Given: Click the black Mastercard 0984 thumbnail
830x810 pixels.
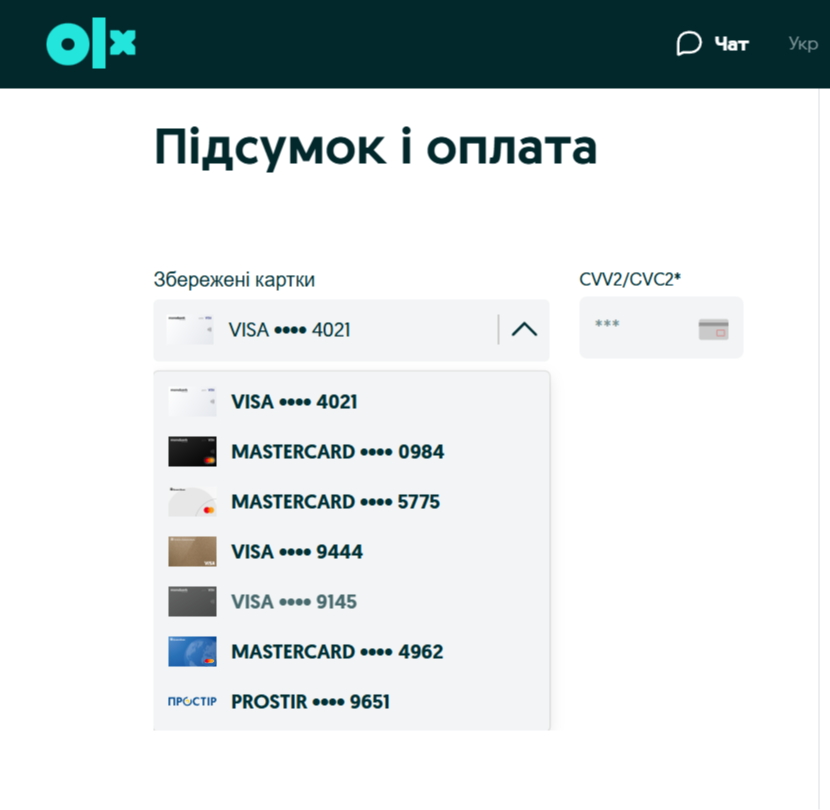Looking at the screenshot, I should [192, 452].
